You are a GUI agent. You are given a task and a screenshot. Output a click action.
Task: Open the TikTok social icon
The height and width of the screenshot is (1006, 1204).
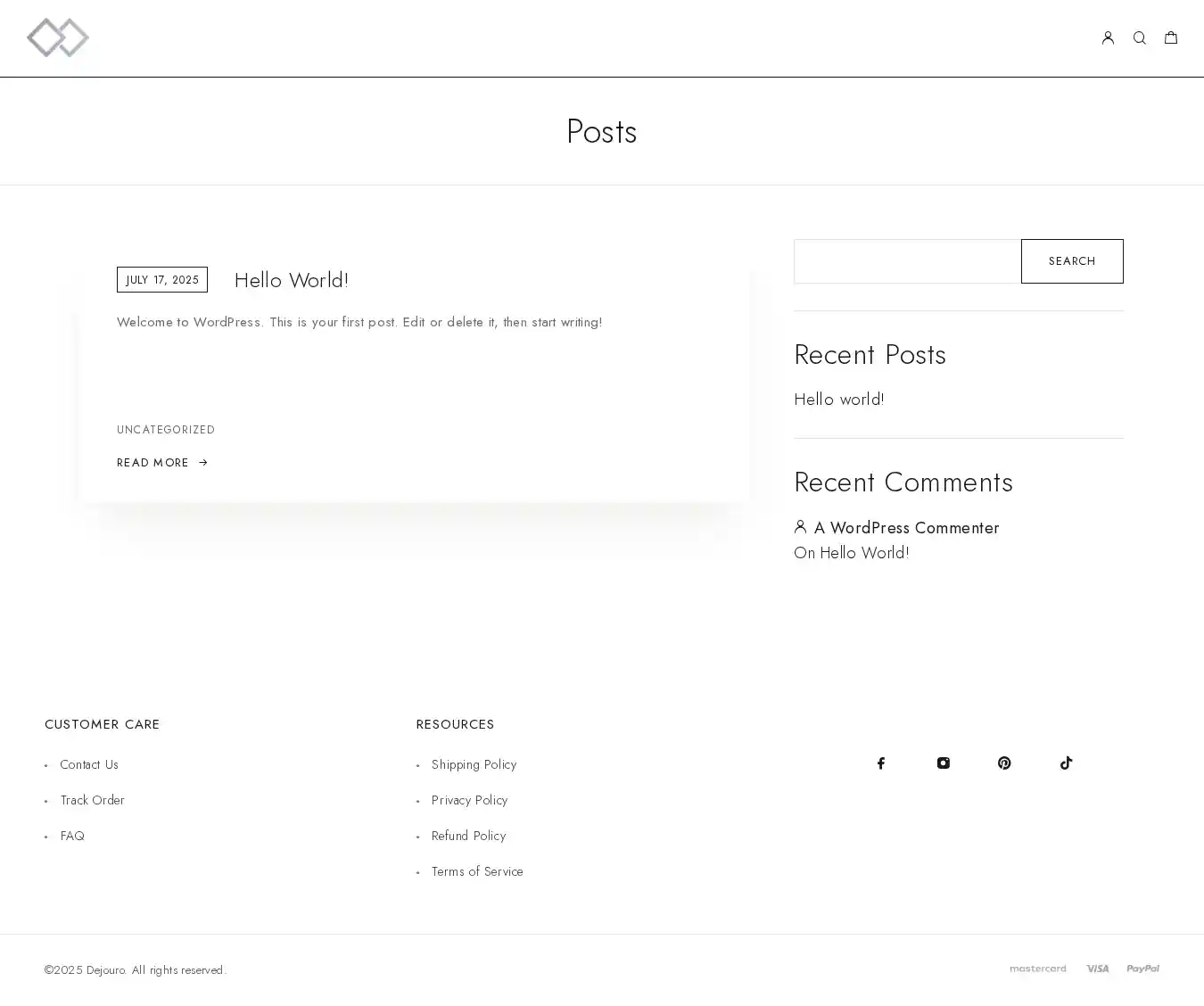(x=1066, y=763)
